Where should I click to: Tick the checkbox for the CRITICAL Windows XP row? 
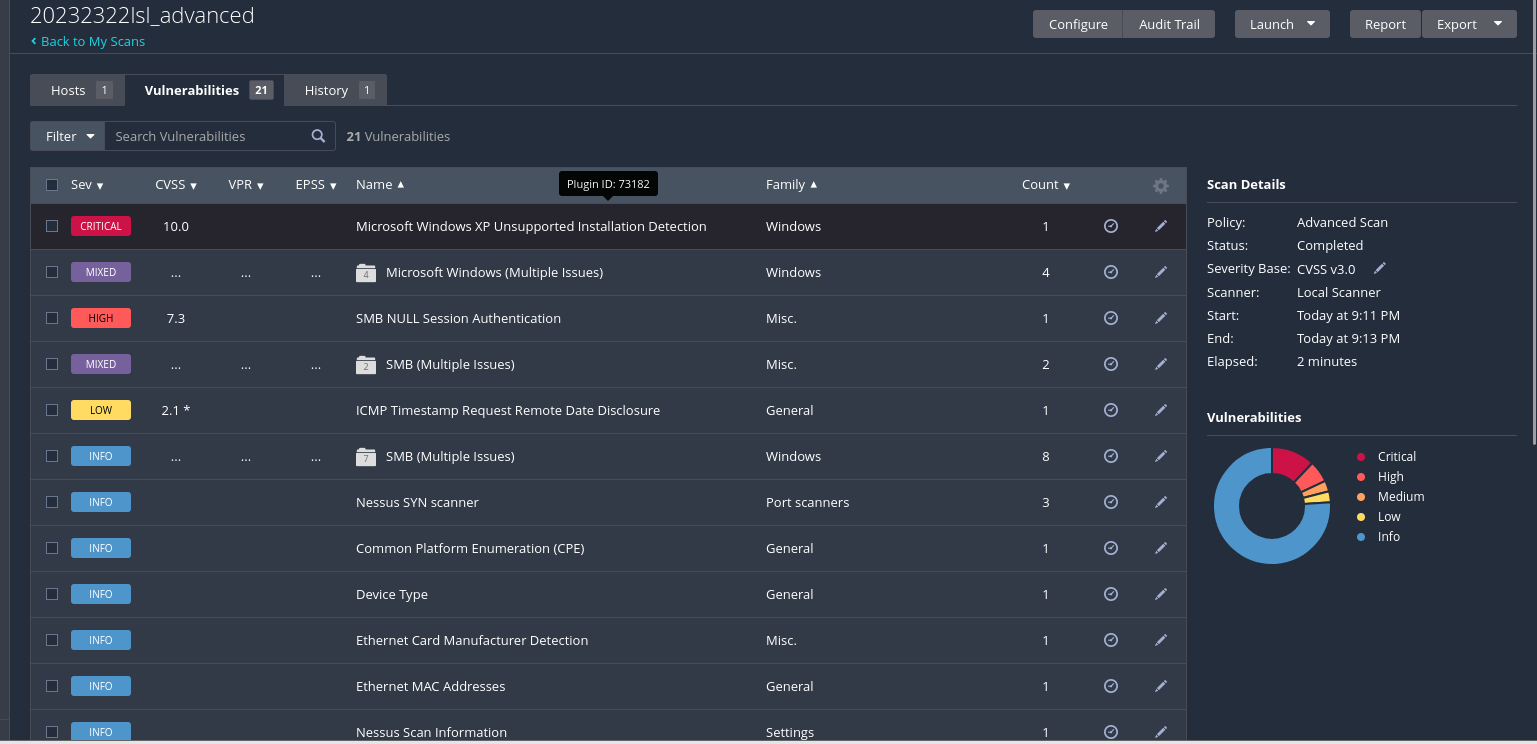point(52,226)
